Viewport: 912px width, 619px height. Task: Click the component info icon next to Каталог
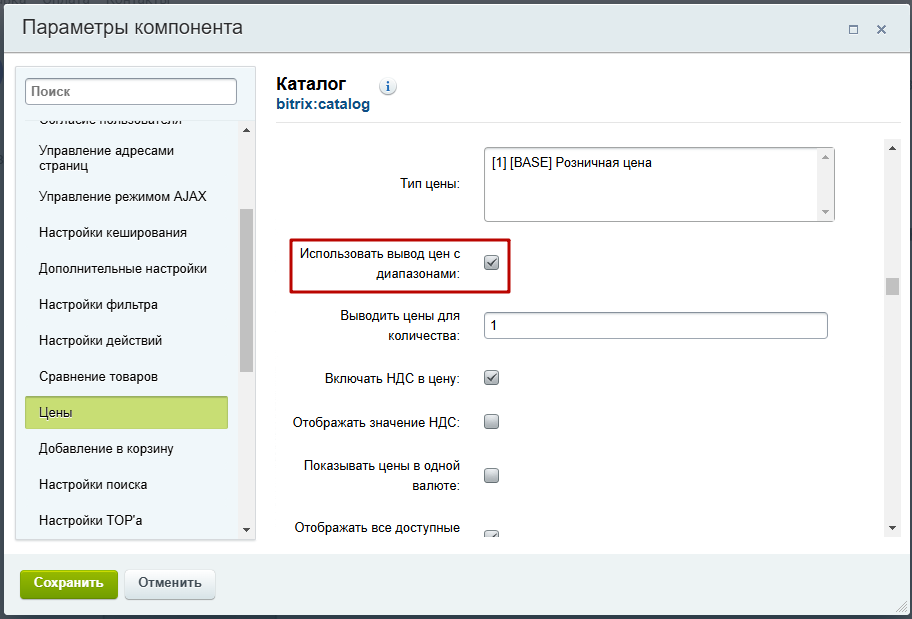point(388,87)
